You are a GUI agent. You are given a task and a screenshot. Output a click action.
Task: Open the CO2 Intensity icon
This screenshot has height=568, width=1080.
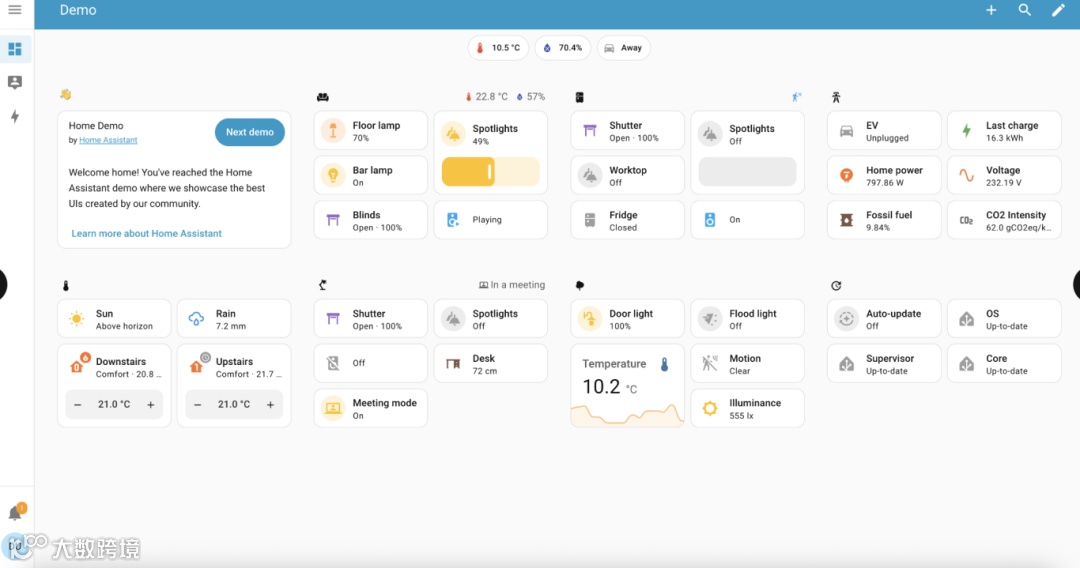click(966, 220)
